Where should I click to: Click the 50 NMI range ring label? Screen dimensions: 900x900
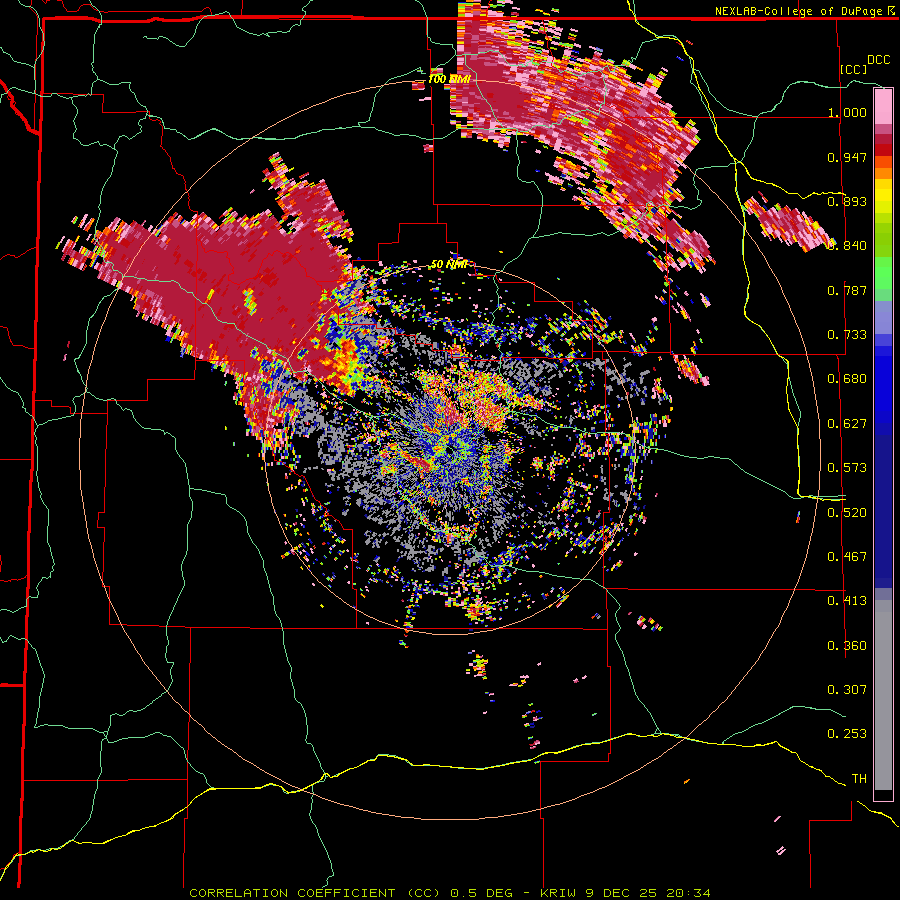tap(449, 265)
